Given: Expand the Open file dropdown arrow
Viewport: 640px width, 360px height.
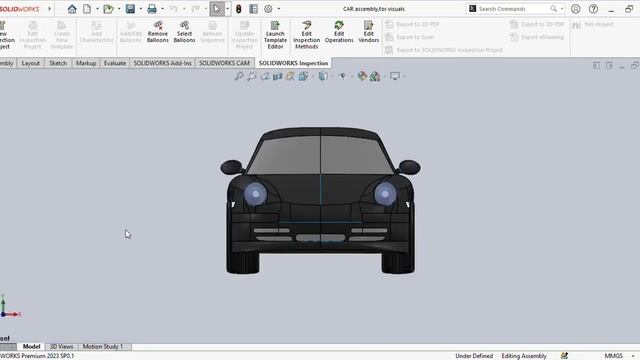Looking at the screenshot, I should 119,9.
